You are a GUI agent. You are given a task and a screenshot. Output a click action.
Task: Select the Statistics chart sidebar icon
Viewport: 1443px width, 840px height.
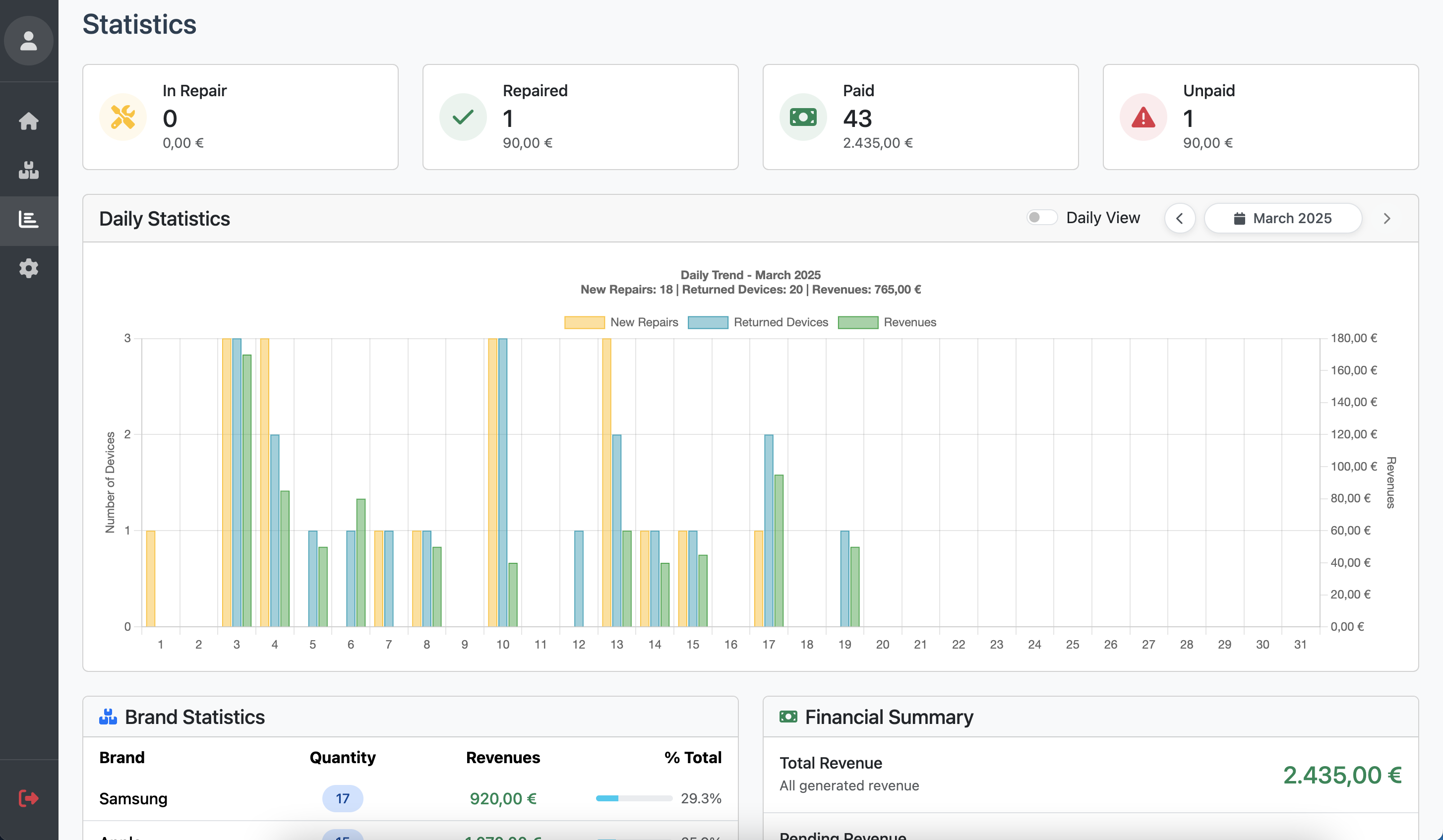click(x=29, y=219)
